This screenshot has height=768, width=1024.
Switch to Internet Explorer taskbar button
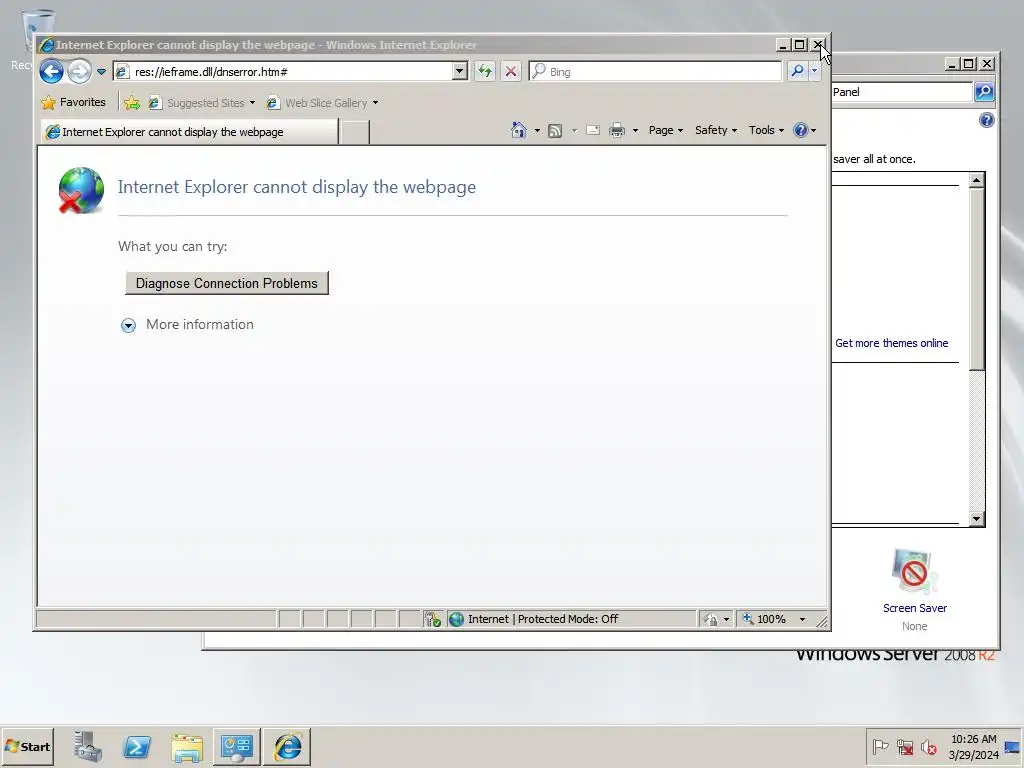tap(287, 746)
